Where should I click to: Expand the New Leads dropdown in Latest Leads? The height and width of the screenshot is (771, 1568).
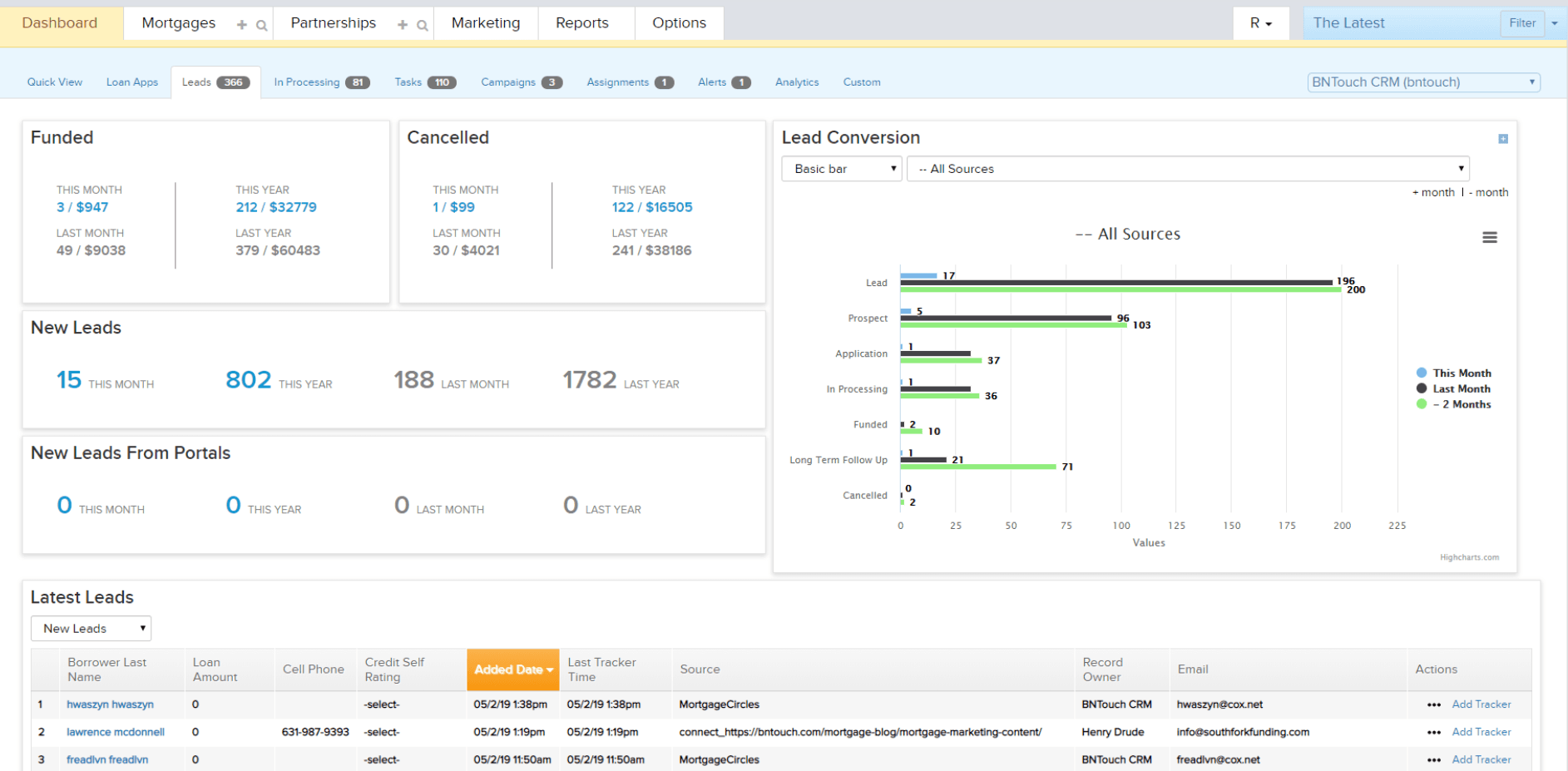coord(91,628)
